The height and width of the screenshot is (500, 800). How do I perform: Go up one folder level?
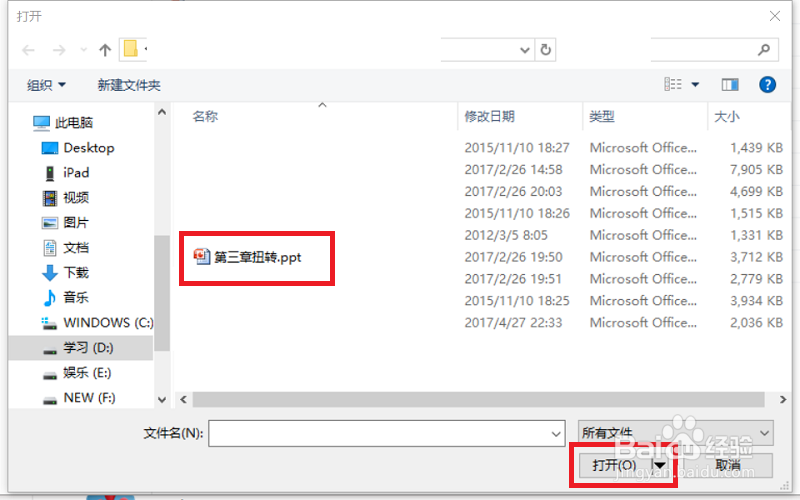(105, 50)
